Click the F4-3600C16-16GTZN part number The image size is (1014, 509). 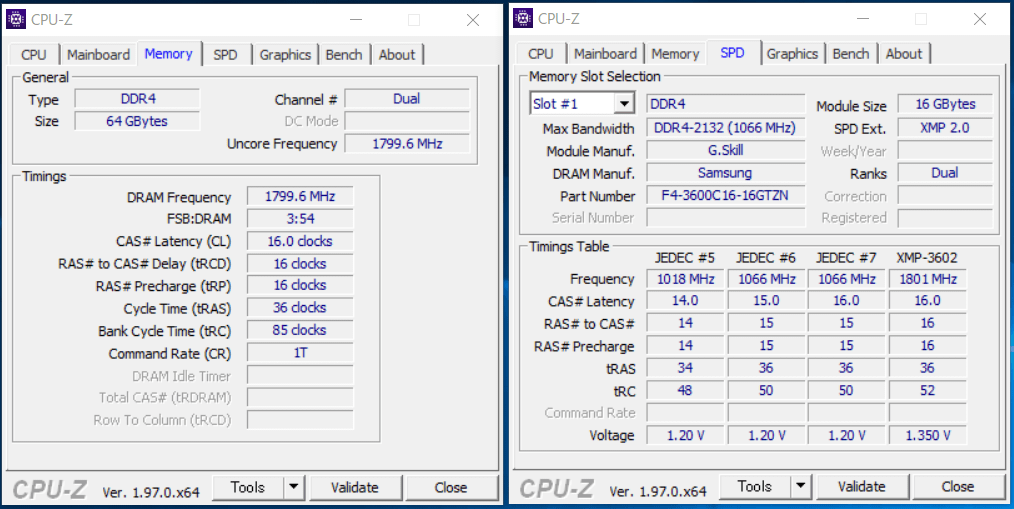click(x=726, y=195)
